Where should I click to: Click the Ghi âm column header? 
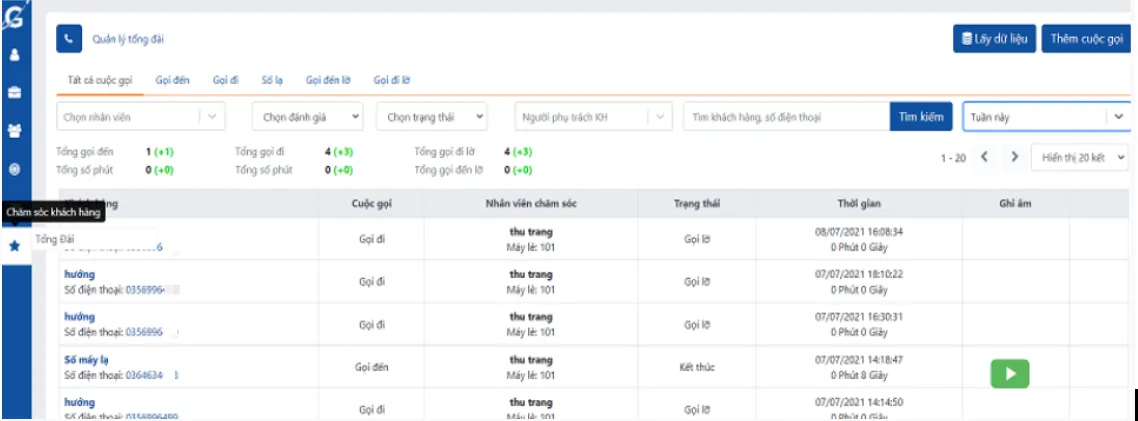tap(1015, 204)
